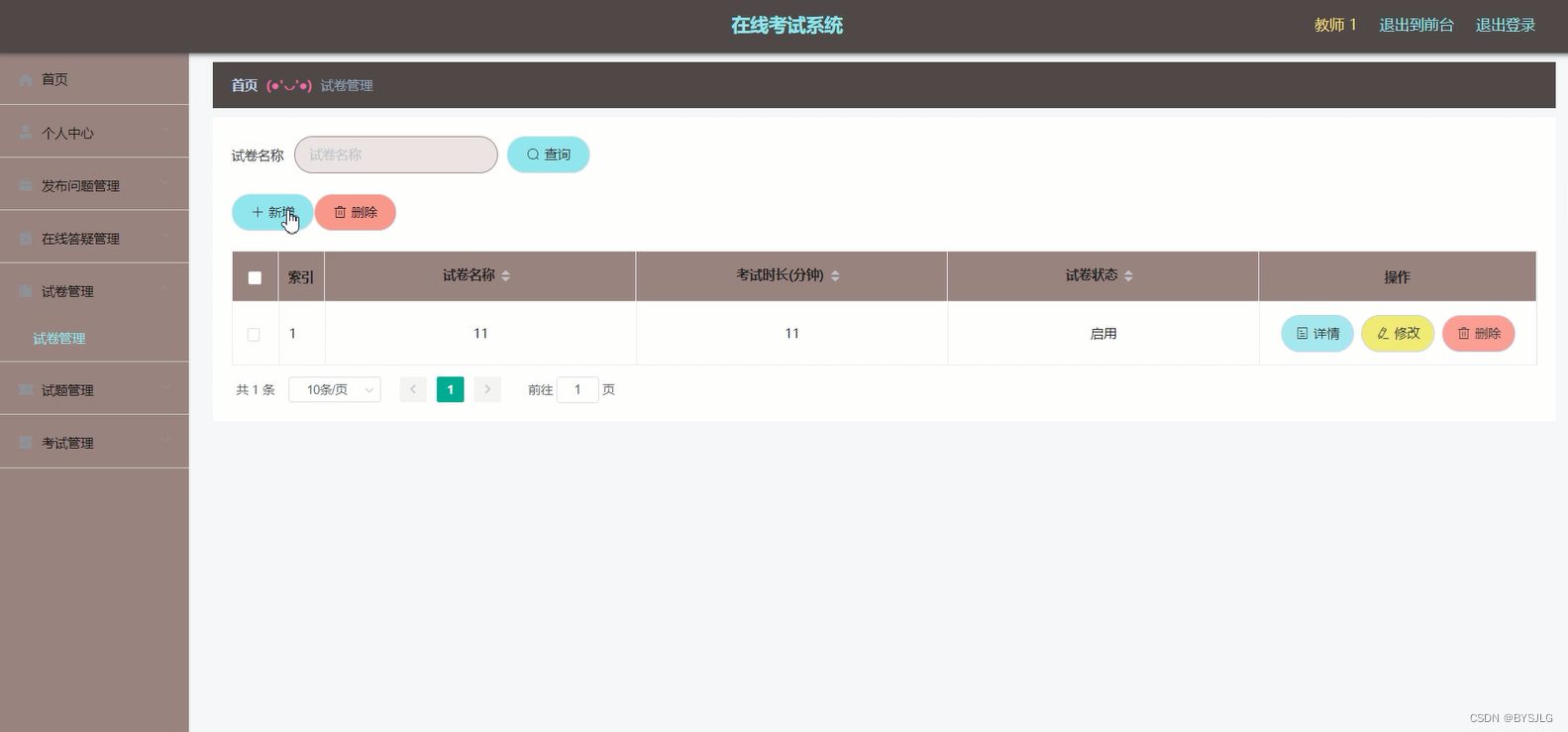Click the sort arrows on 考试时长(分钟) column

[835, 275]
